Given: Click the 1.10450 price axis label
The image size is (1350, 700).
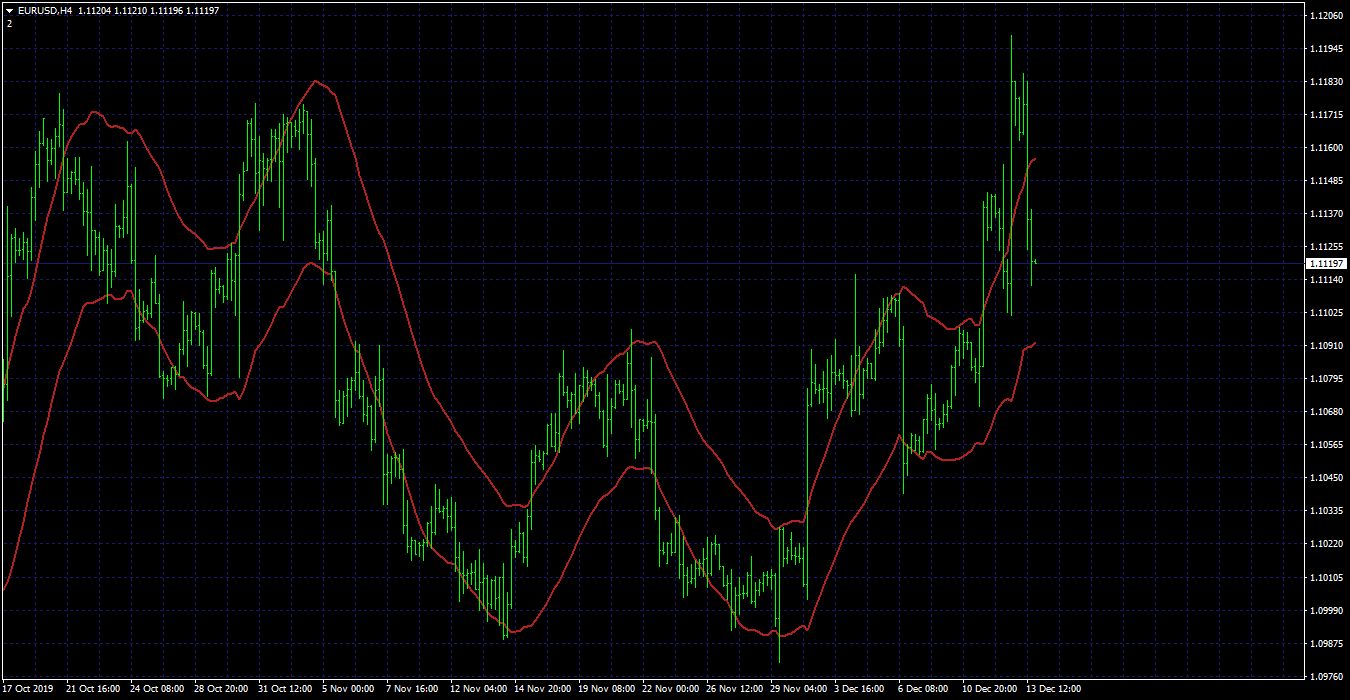Looking at the screenshot, I should click(1326, 478).
